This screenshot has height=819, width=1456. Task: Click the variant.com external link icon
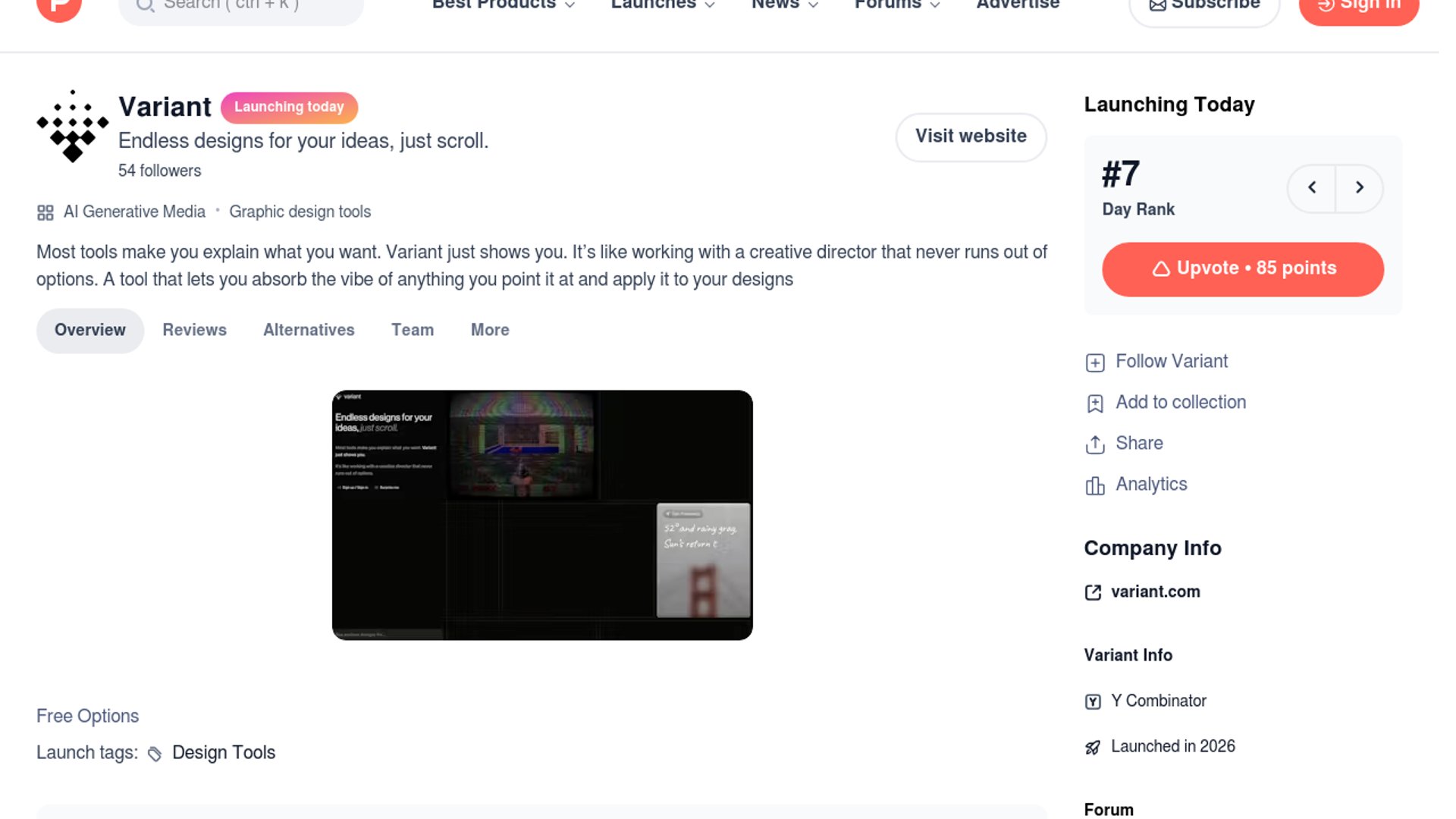[x=1093, y=592]
